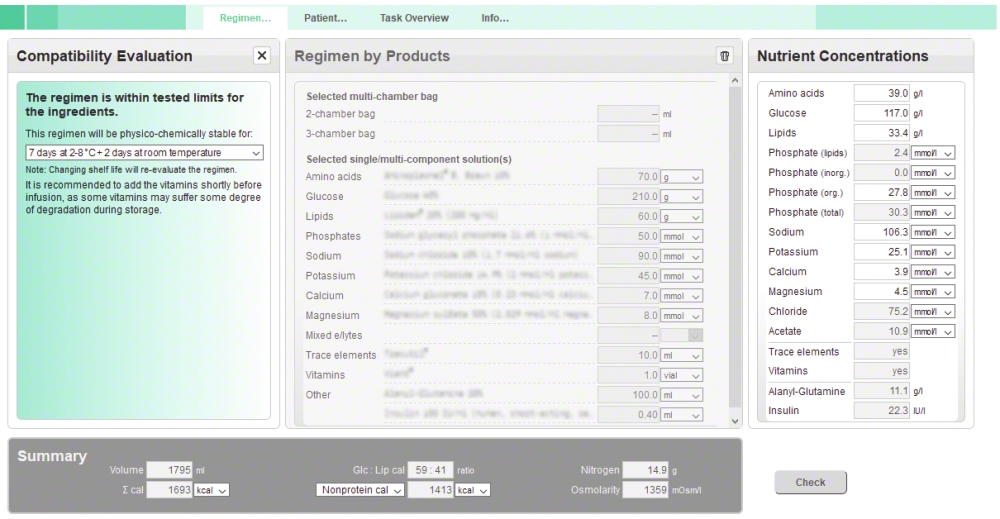
Task: Click the Σ cal field 1693
Action: 169,490
